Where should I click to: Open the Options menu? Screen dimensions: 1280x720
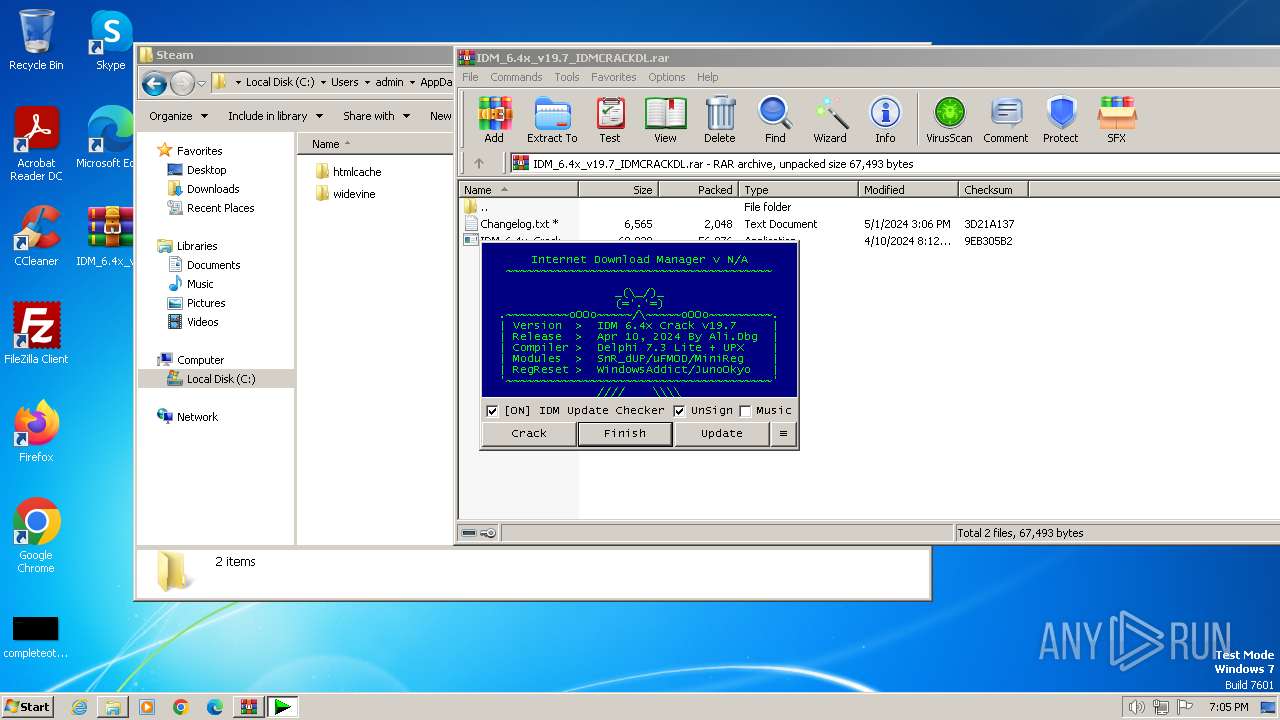[x=666, y=77]
